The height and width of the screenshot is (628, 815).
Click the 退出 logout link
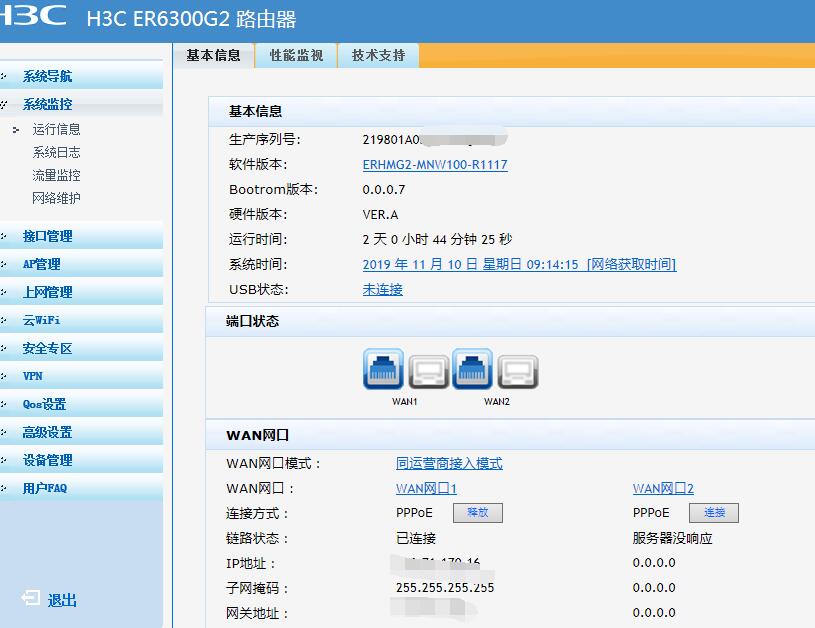[62, 600]
